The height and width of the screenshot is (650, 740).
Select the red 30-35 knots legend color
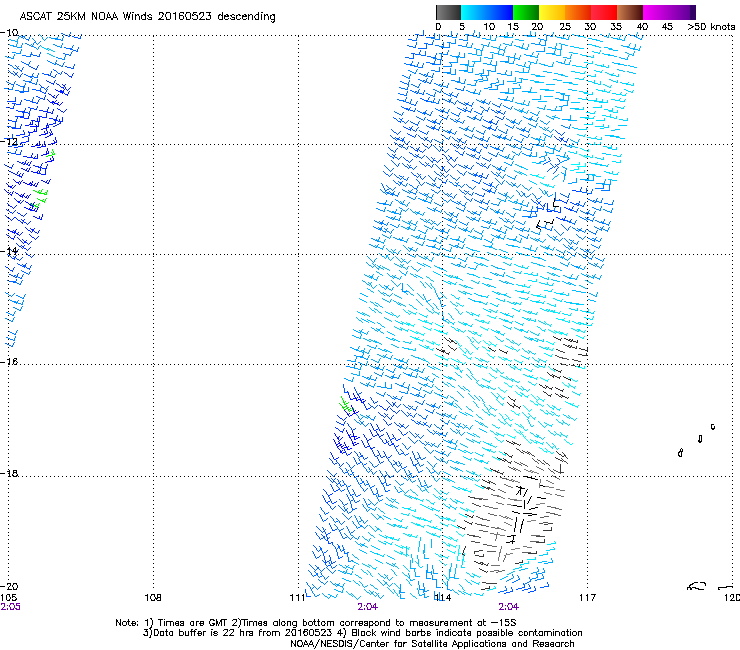pyautogui.click(x=604, y=12)
